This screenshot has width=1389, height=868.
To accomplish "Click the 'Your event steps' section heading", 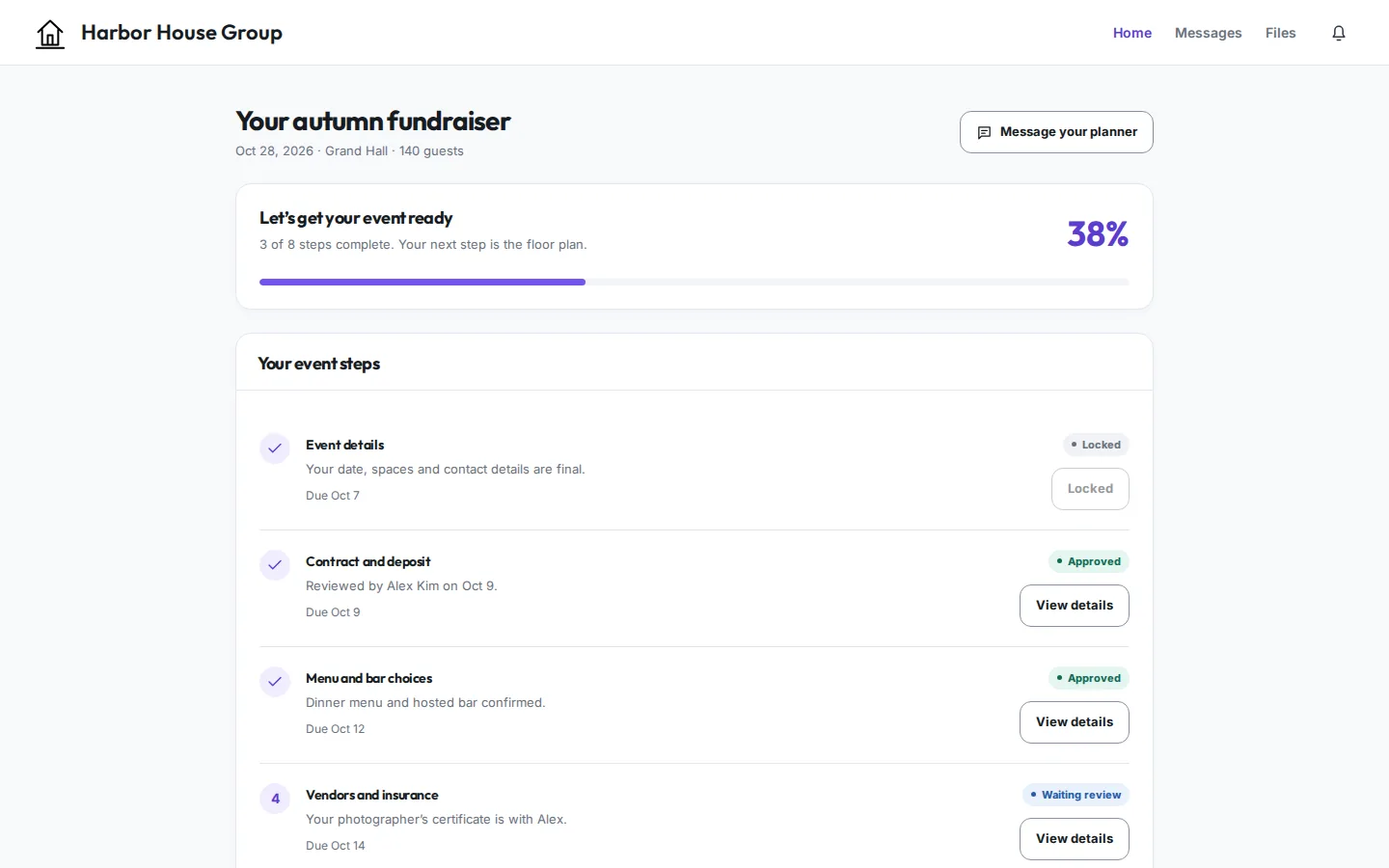I will (319, 364).
